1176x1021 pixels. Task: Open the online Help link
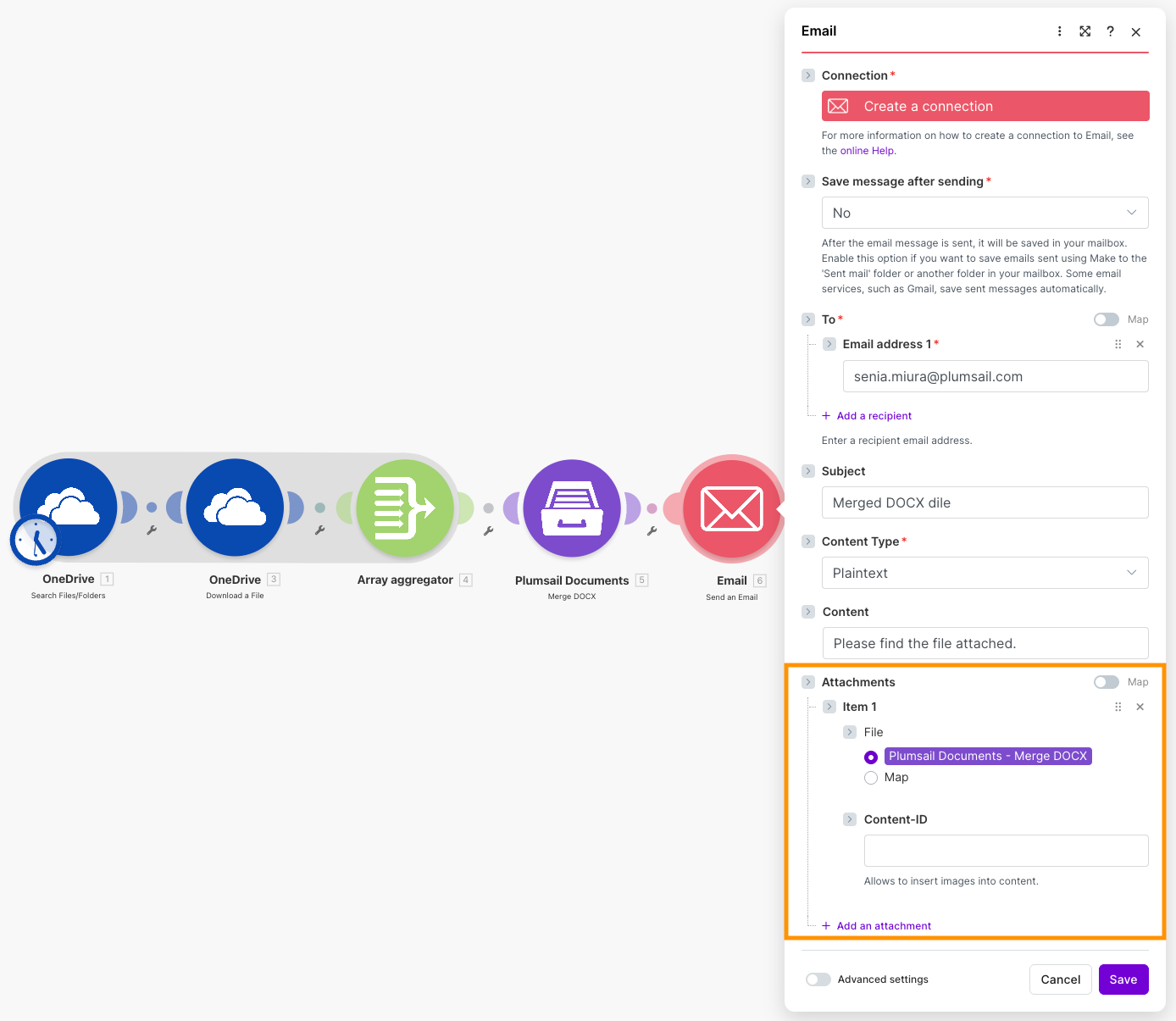coord(867,151)
